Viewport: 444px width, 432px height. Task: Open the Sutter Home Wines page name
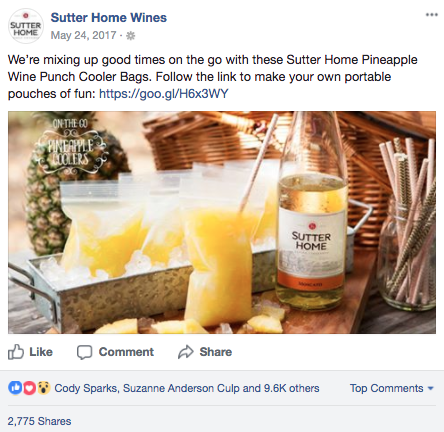[109, 17]
